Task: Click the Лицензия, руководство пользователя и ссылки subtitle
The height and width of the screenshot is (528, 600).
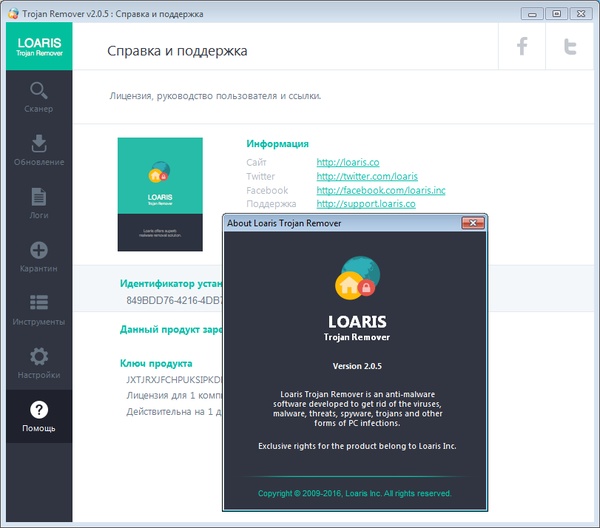Action: (x=215, y=96)
